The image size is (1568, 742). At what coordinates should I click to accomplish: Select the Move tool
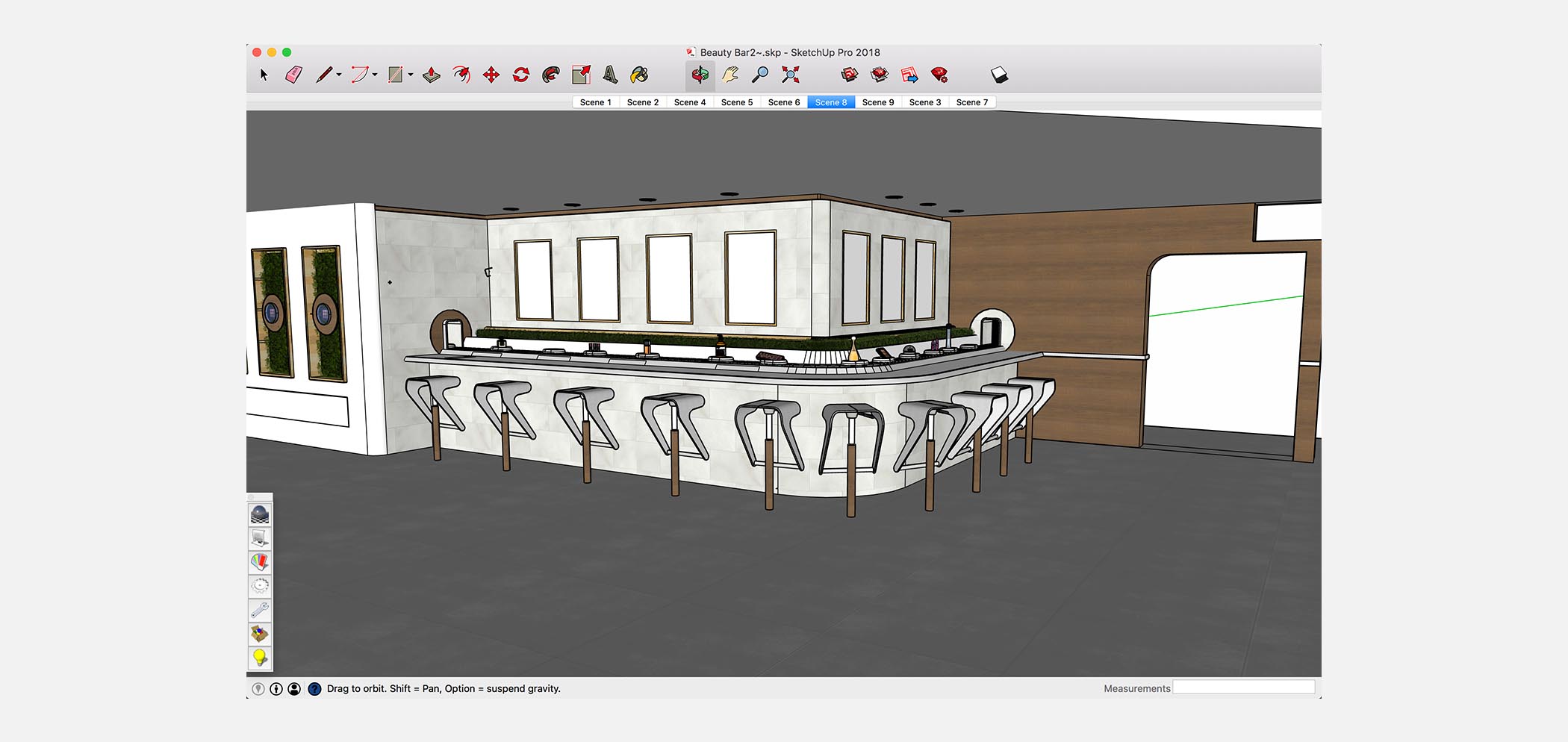point(491,75)
